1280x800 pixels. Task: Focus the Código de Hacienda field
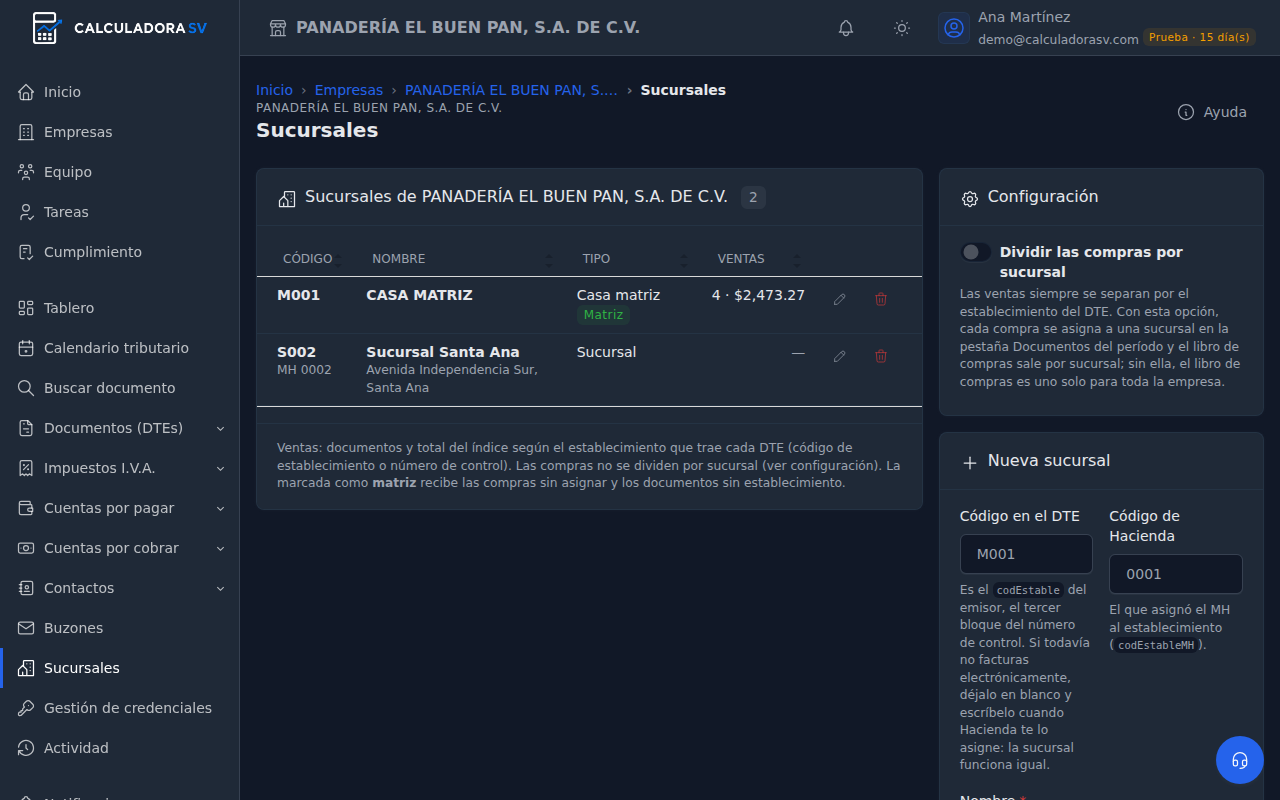[1176, 574]
